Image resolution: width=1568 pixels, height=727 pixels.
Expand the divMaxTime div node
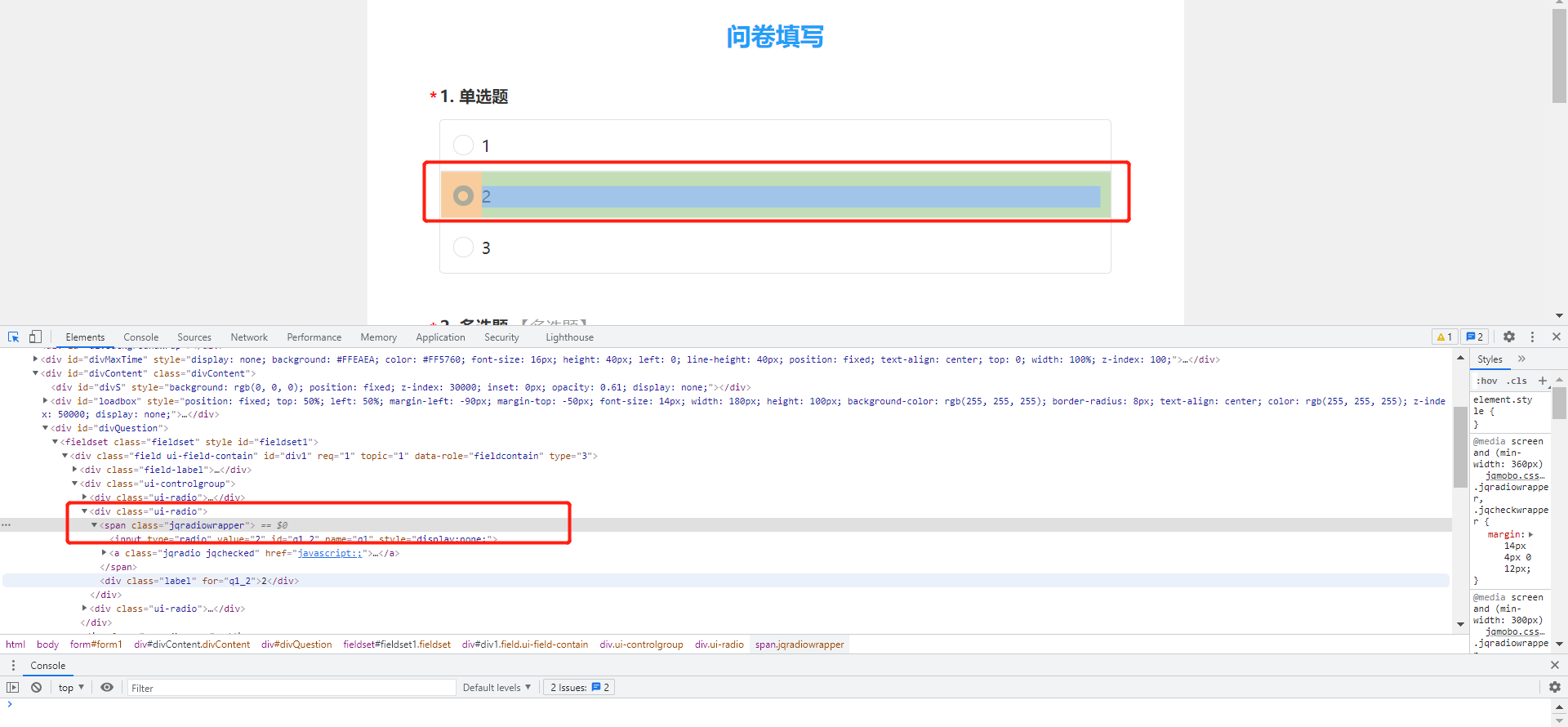(x=35, y=359)
